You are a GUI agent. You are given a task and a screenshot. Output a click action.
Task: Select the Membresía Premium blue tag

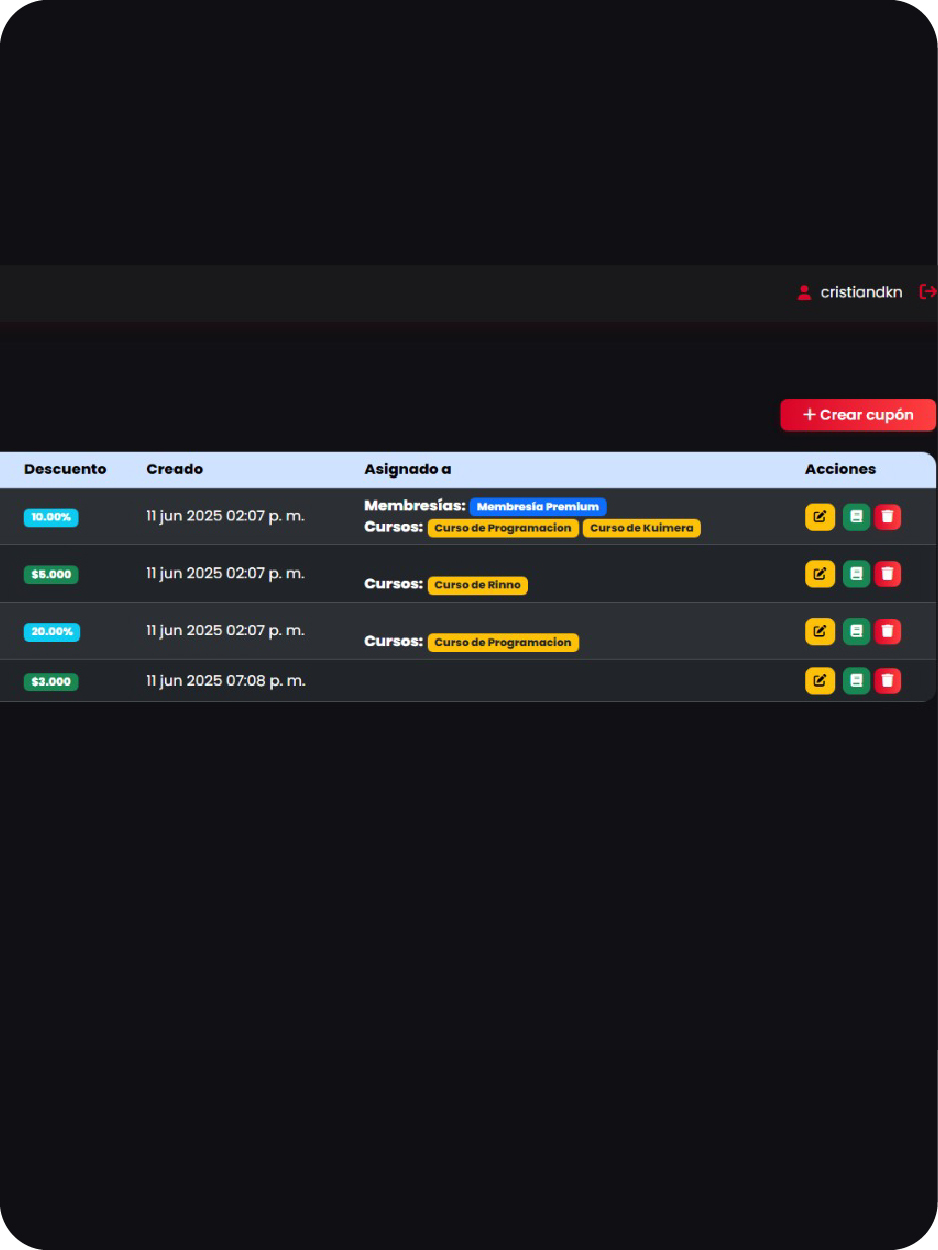[538, 507]
